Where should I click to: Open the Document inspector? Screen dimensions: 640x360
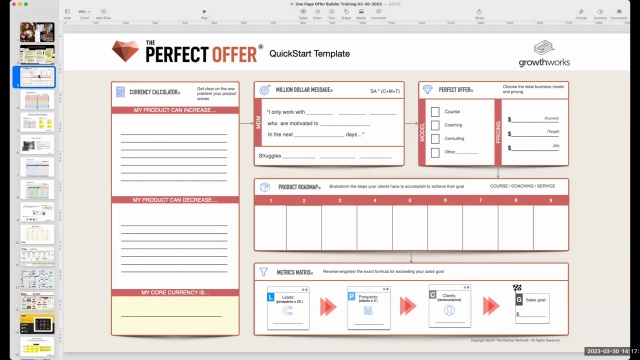click(619, 13)
